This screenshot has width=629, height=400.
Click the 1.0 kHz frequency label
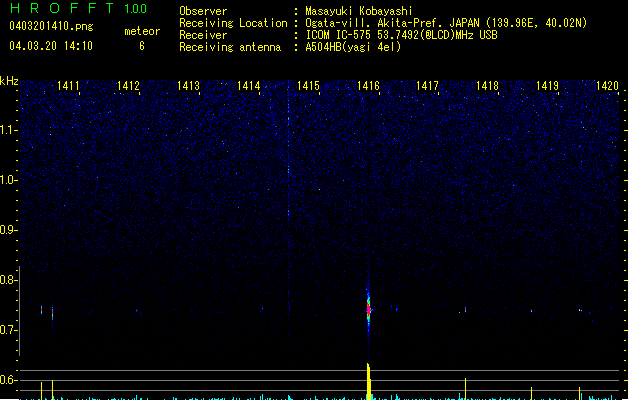click(8, 180)
